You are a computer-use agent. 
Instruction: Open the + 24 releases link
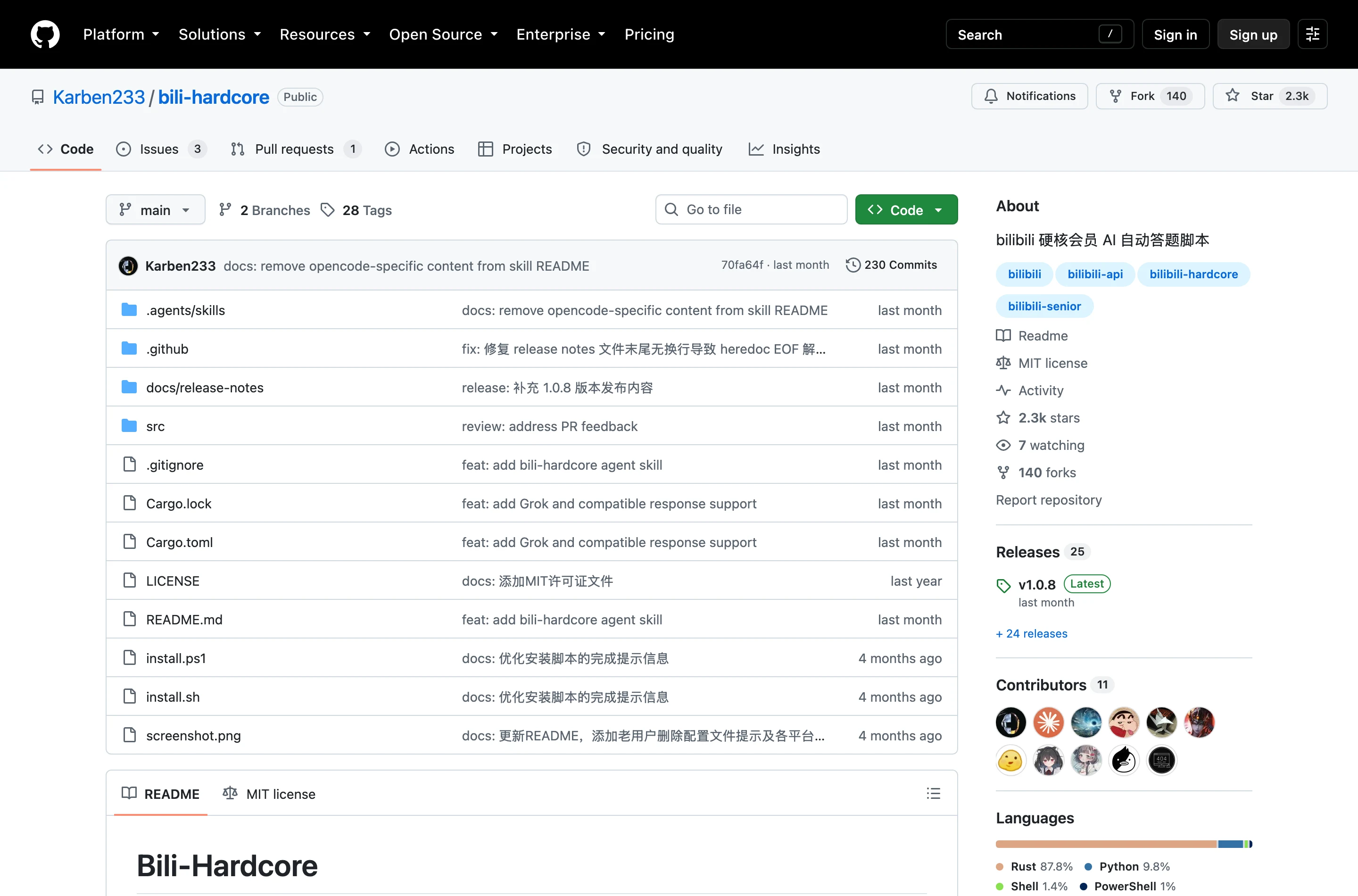(x=1031, y=633)
